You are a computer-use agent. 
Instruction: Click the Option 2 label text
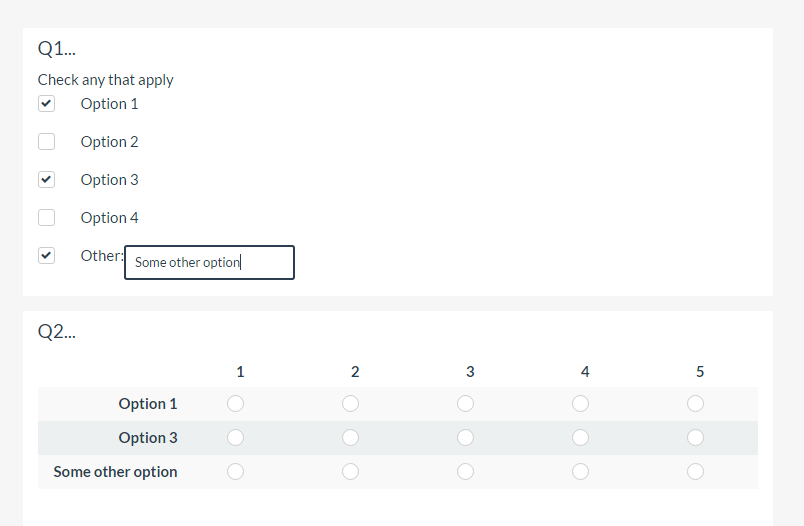point(110,142)
